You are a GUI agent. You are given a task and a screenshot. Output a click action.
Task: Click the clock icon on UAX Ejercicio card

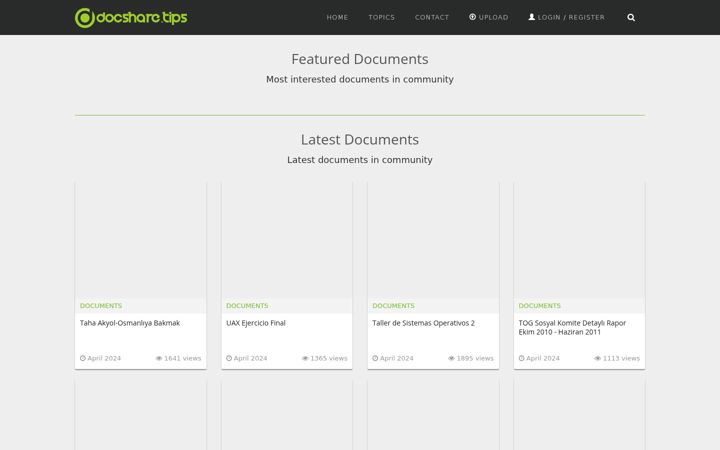(x=229, y=358)
